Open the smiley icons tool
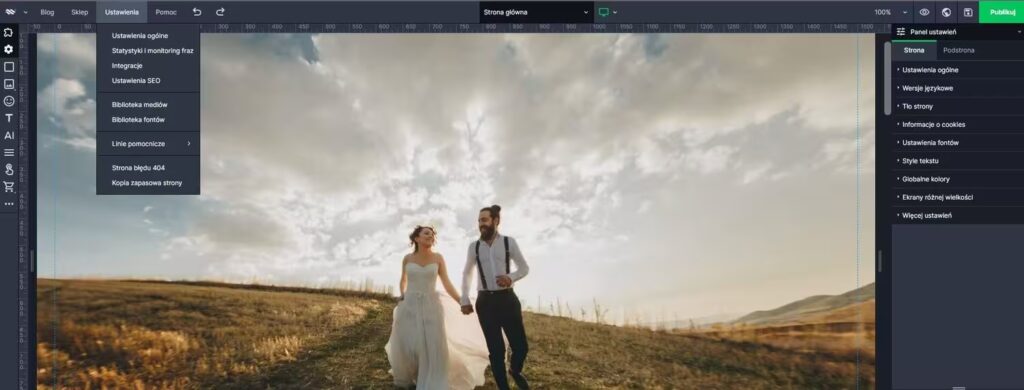The width and height of the screenshot is (1024, 390). point(8,101)
